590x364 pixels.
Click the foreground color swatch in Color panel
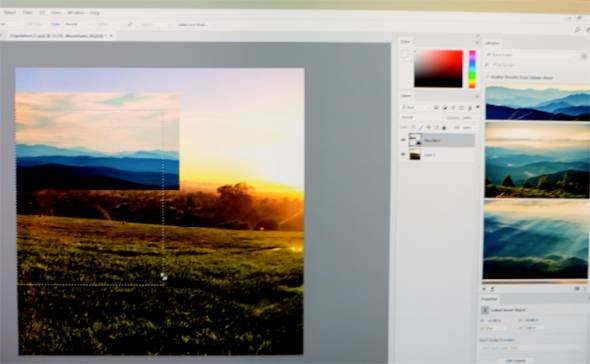click(x=404, y=55)
